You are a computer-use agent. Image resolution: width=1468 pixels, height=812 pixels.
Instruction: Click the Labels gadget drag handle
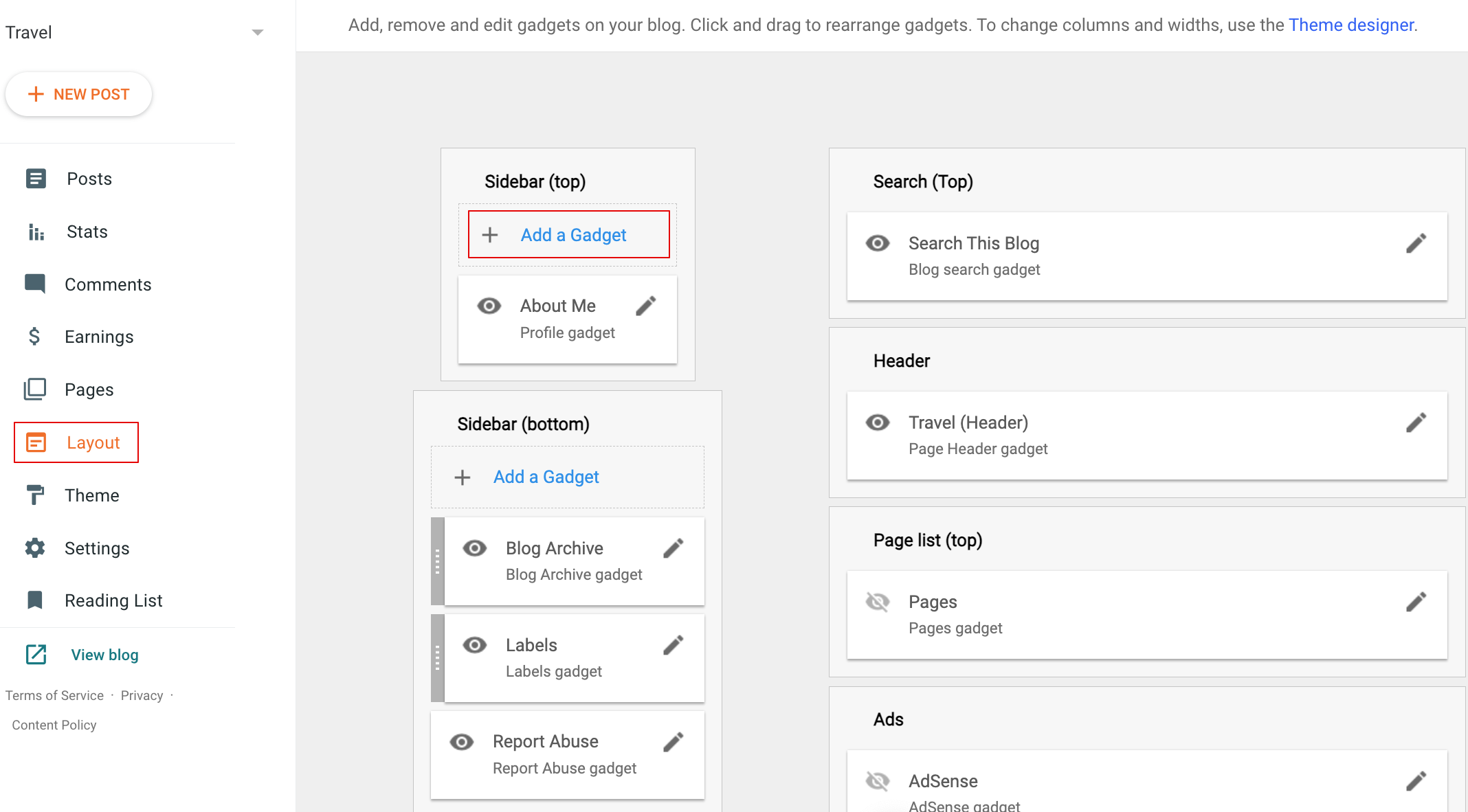click(x=437, y=658)
